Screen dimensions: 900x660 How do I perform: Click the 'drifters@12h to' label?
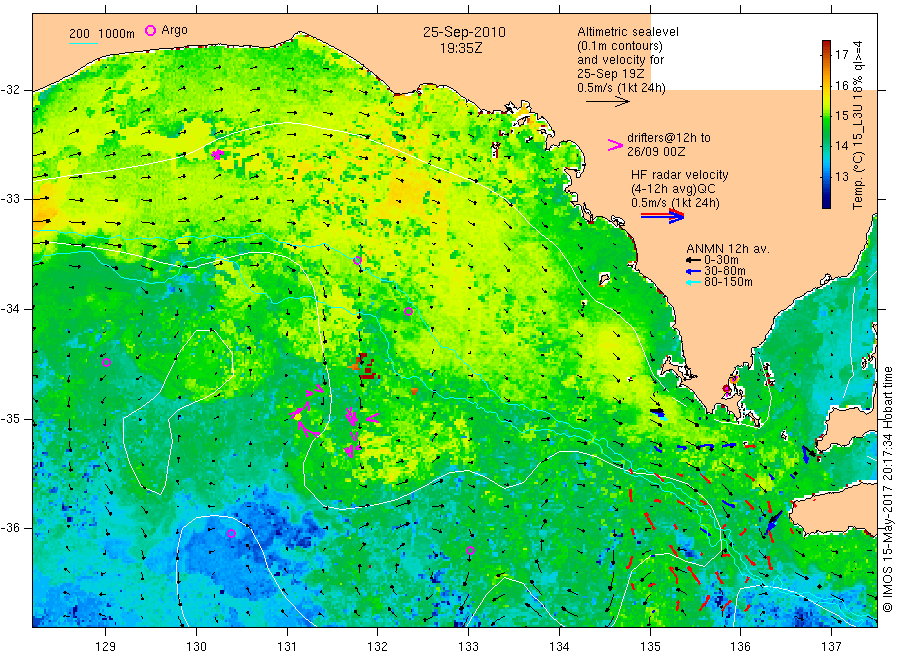coord(669,138)
